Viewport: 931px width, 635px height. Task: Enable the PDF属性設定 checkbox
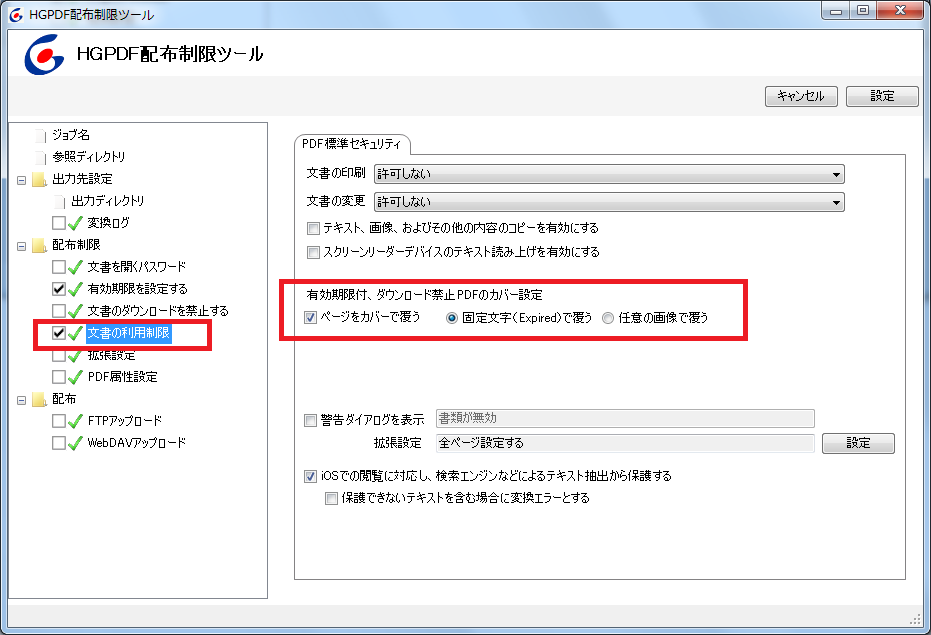[59, 377]
